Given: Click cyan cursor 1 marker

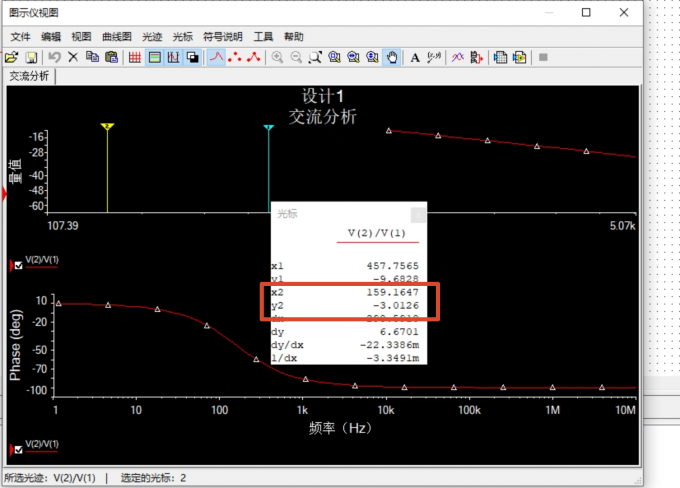Looking at the screenshot, I should (268, 128).
